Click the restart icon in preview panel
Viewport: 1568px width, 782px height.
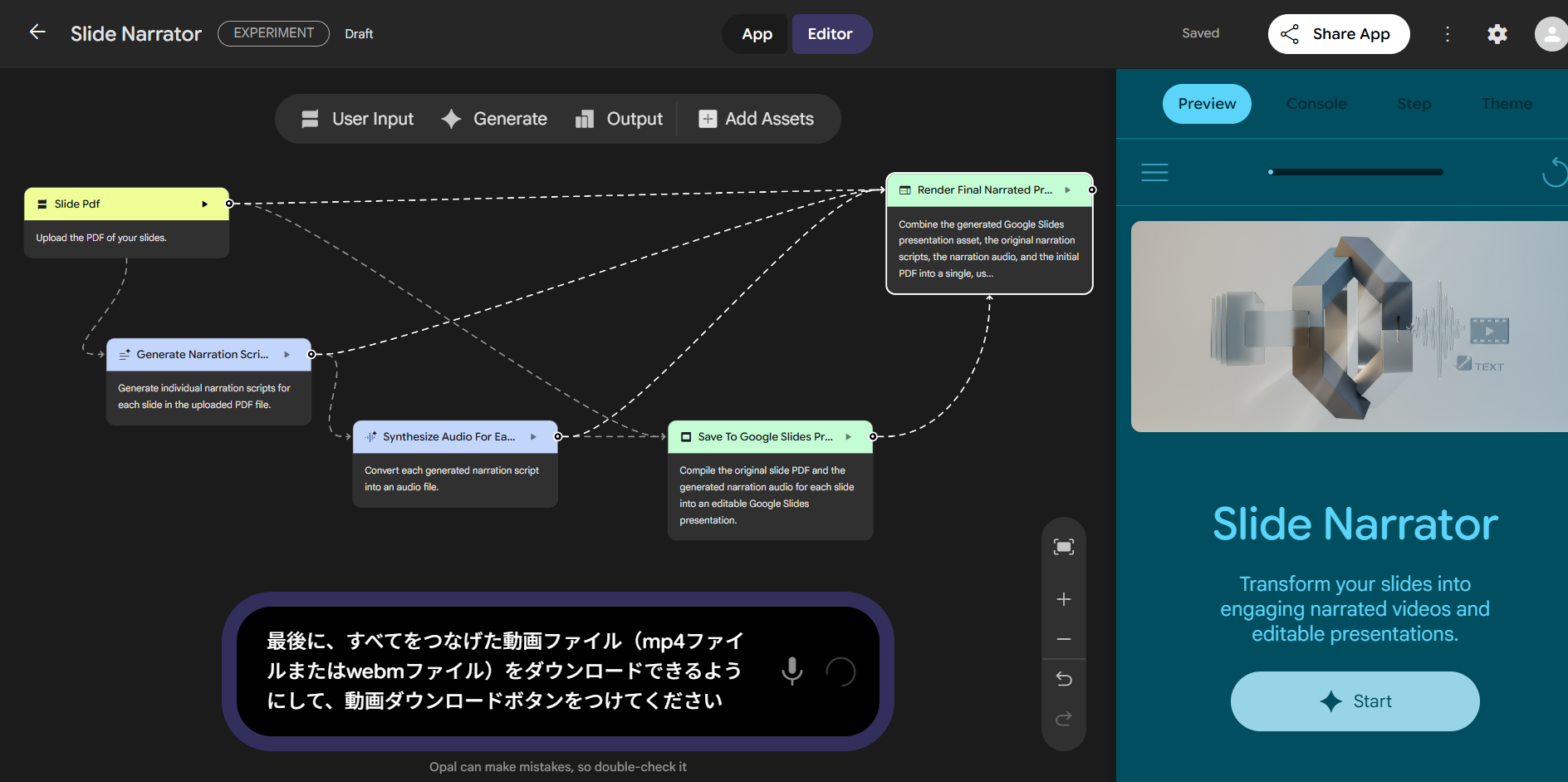tap(1553, 172)
